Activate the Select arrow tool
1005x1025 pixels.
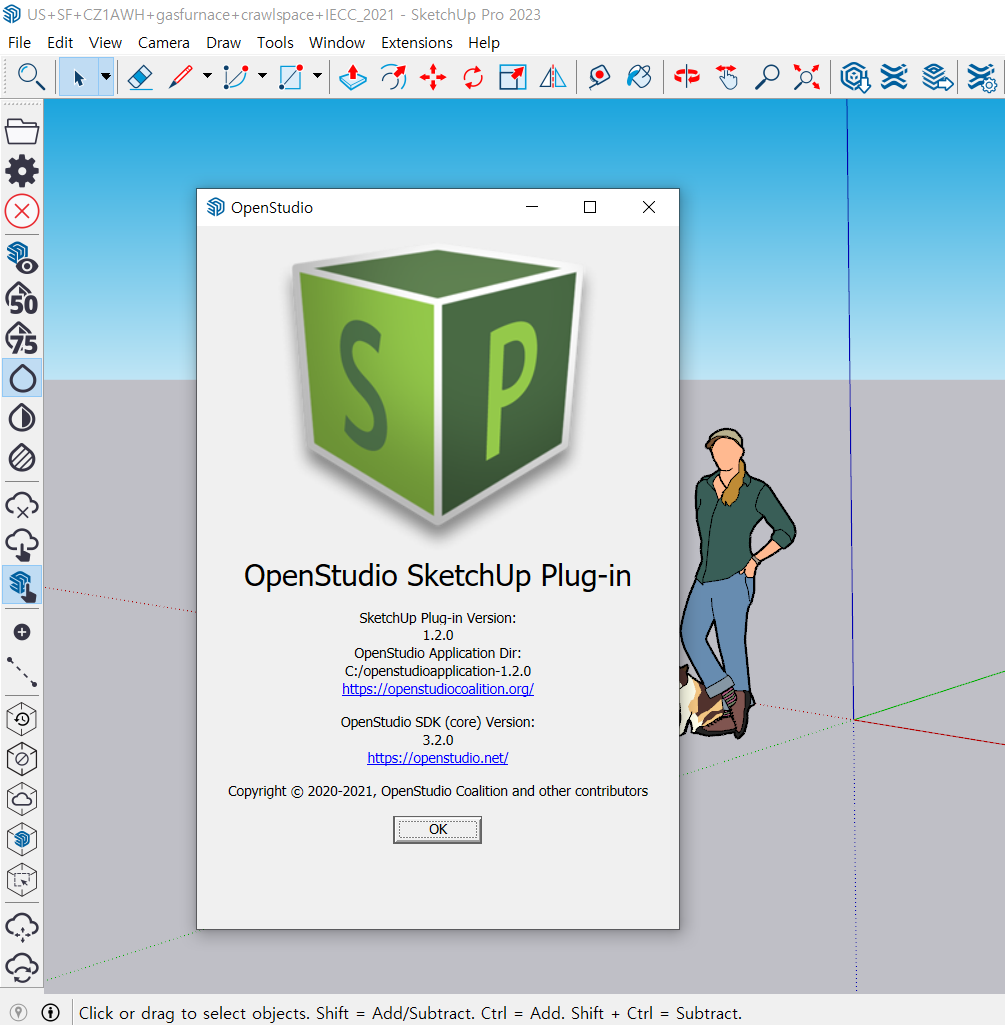[78, 77]
